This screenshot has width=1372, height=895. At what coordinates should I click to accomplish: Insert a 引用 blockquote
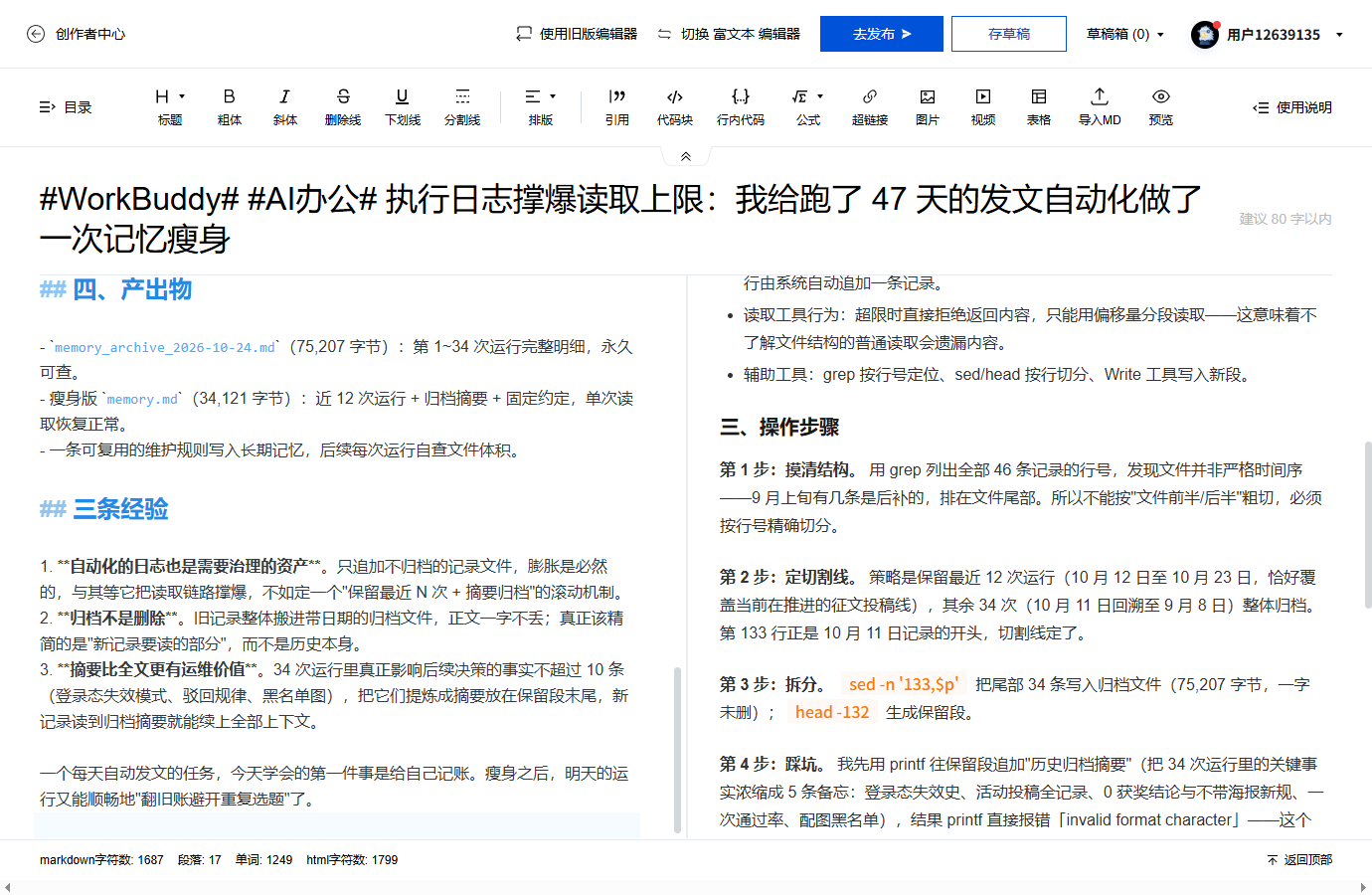coord(617,106)
